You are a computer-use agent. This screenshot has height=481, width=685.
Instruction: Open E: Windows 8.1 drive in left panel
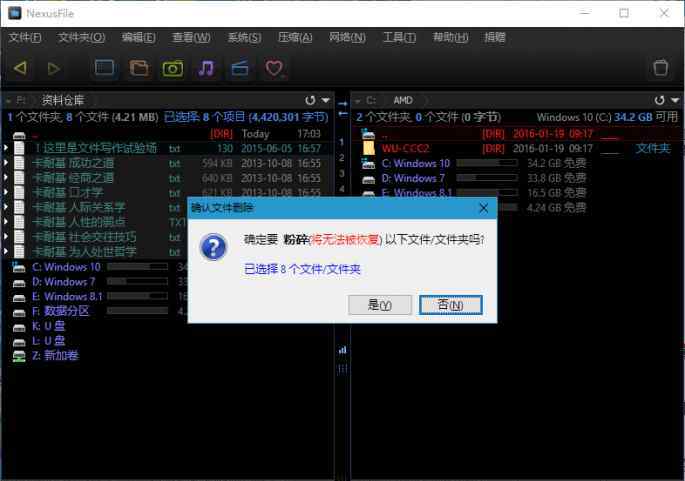(x=67, y=297)
